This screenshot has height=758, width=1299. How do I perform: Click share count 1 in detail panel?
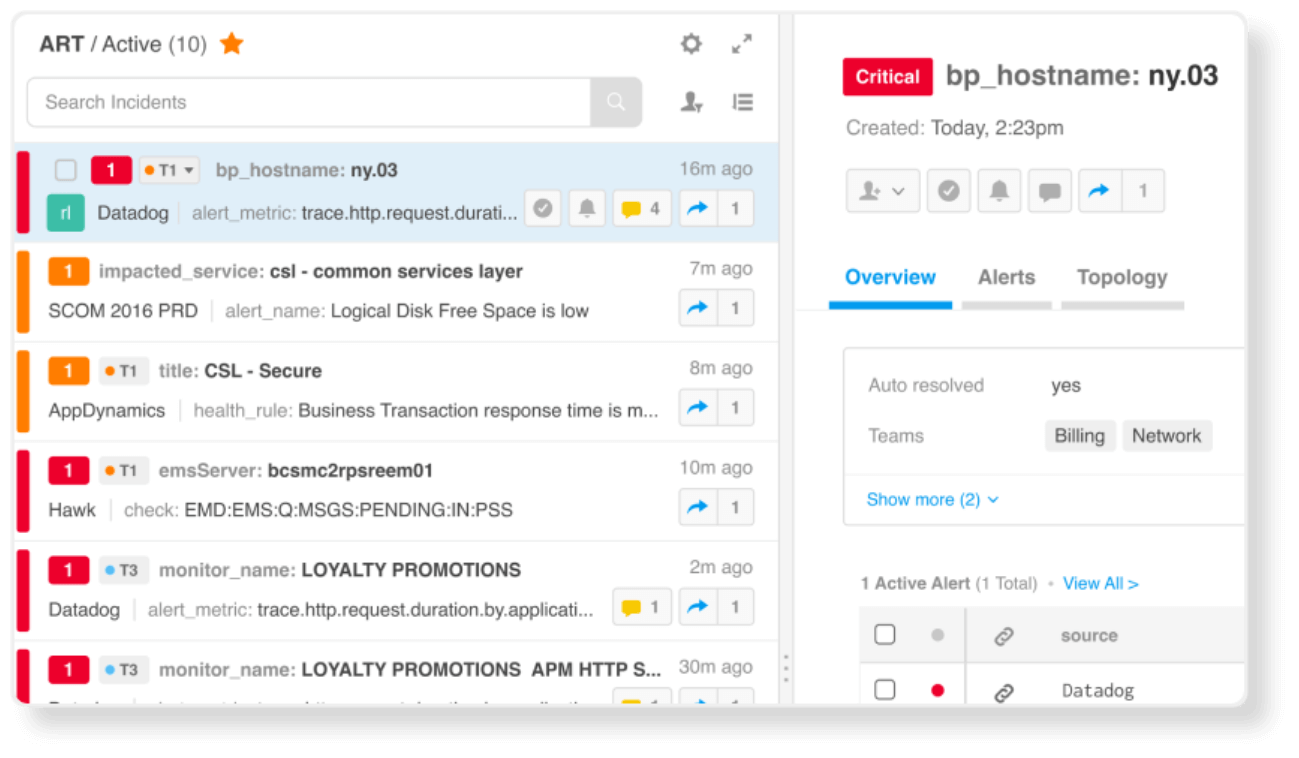(x=1143, y=191)
